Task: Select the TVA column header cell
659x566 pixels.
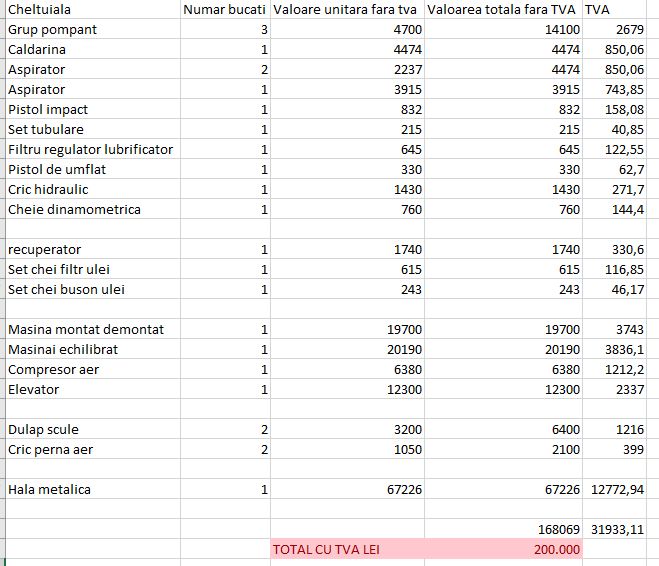Action: click(x=614, y=9)
